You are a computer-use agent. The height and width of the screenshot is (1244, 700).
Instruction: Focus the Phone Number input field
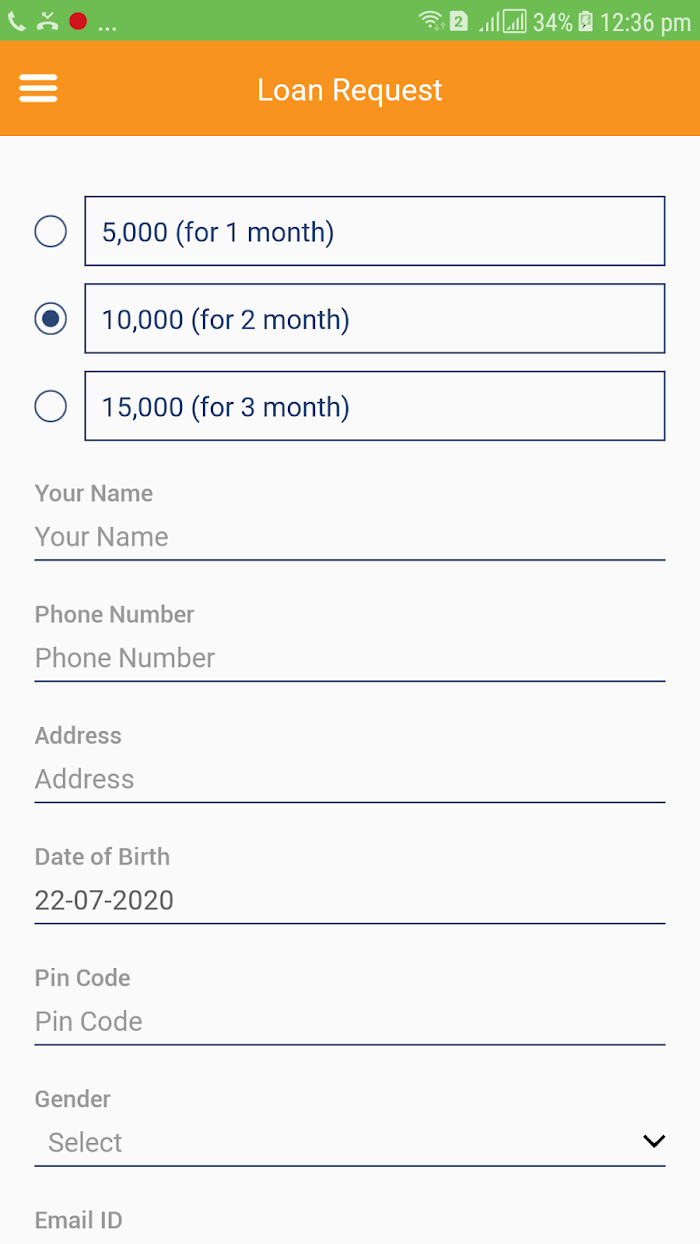(x=349, y=658)
